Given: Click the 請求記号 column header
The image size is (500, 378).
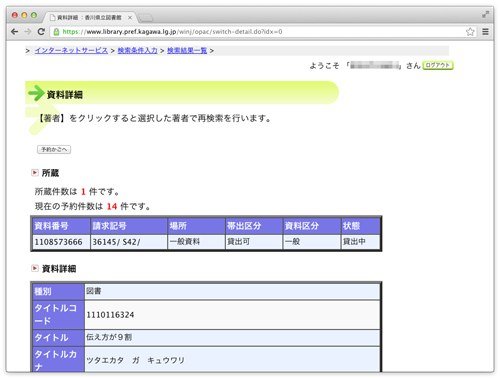Looking at the screenshot, I should [129, 226].
